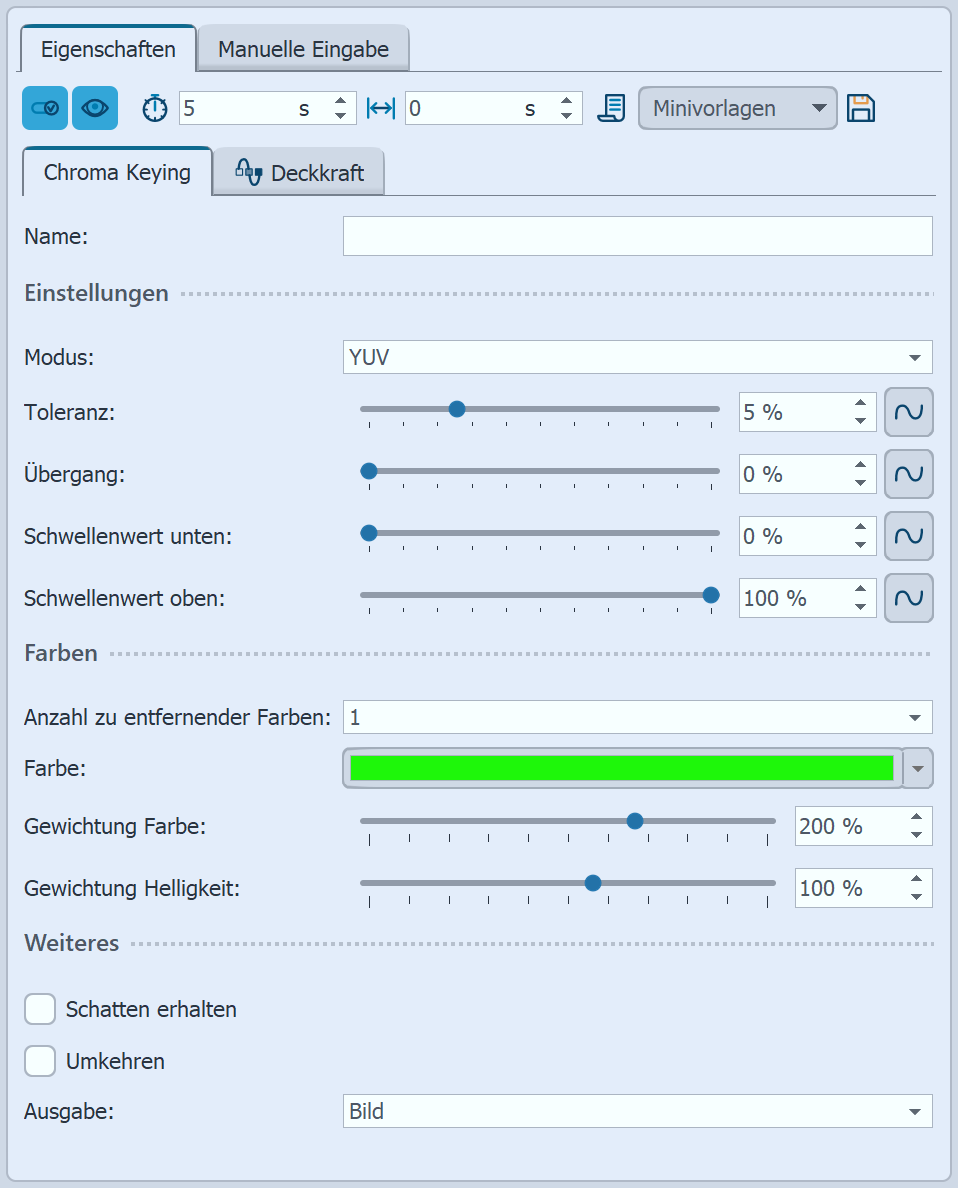Expand the Minivorlagen dropdown

tap(737, 108)
